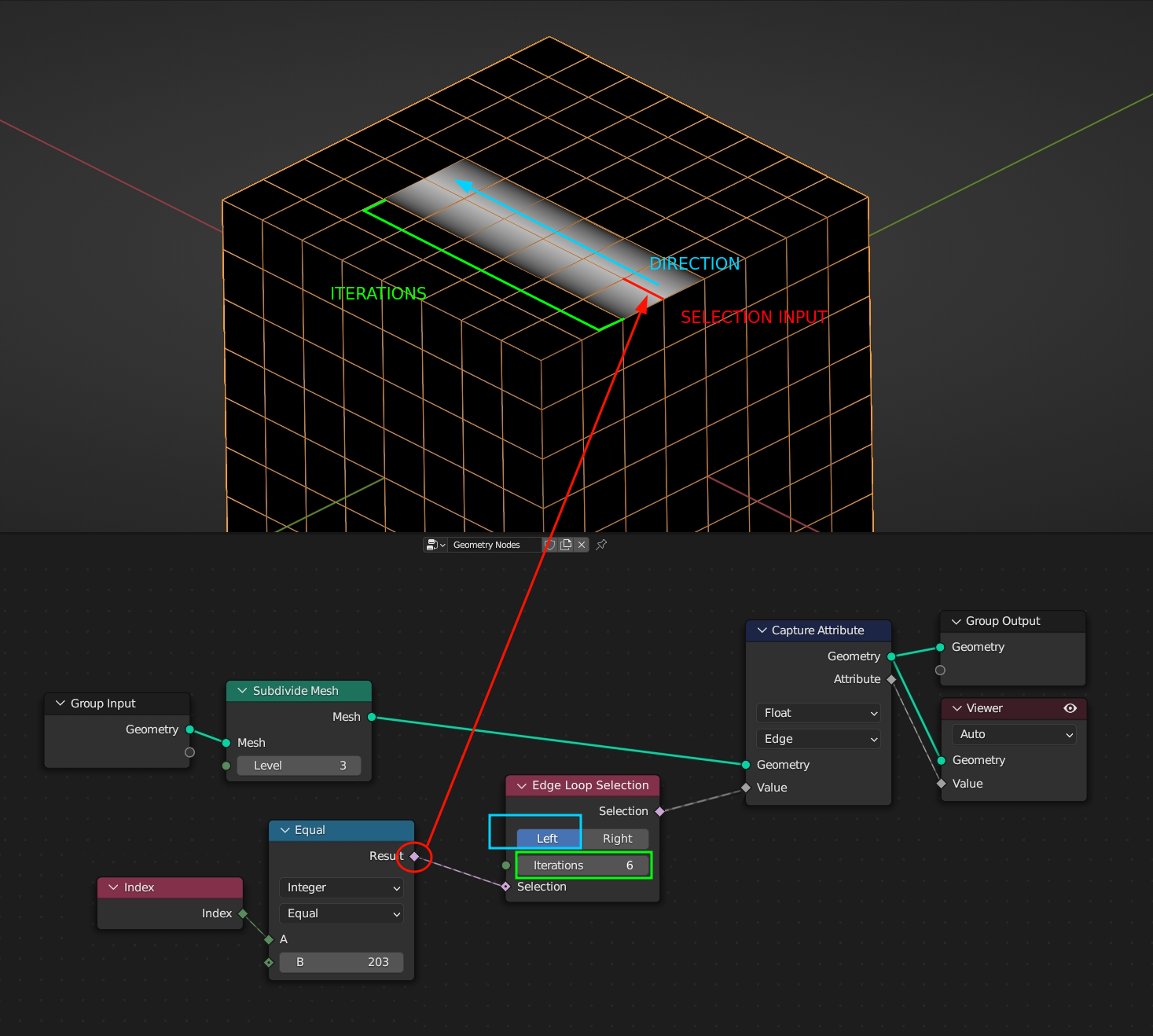1153x1036 pixels.
Task: Click Group Input empty virtual socket
Action: (189, 752)
